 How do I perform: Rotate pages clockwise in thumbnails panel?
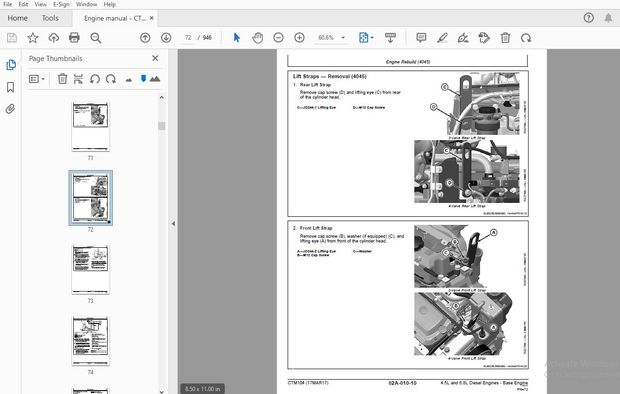click(111, 79)
